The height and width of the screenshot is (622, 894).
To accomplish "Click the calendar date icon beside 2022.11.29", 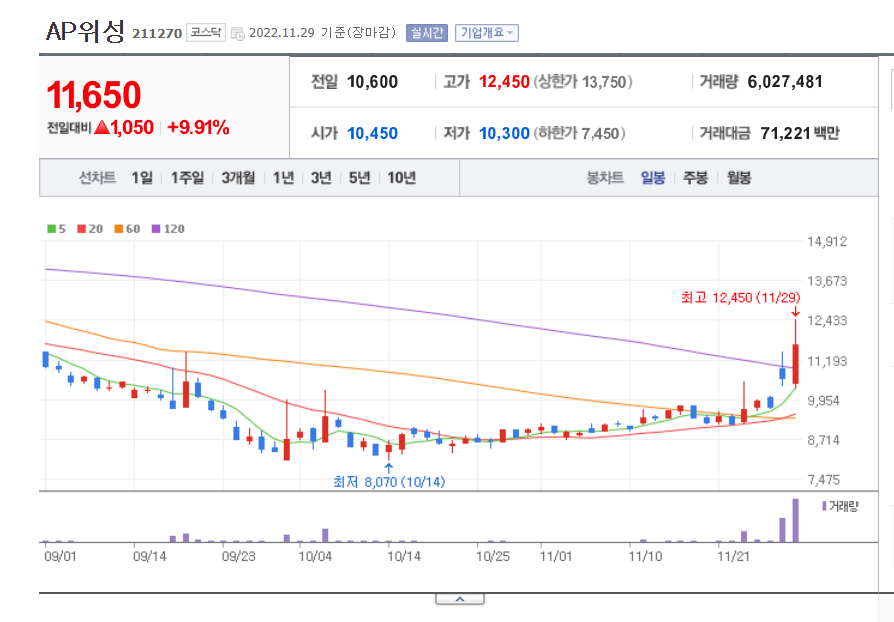I will click(x=238, y=34).
